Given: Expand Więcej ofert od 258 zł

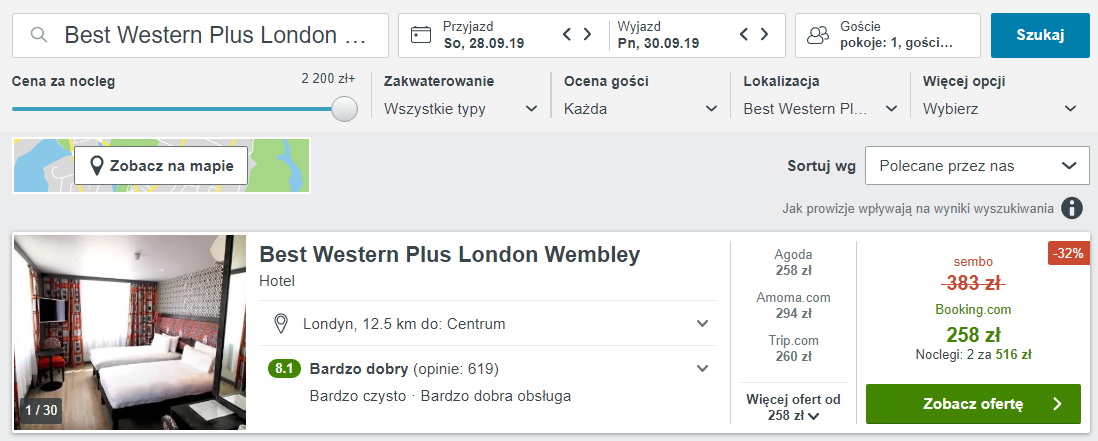Looking at the screenshot, I should coord(794,408).
